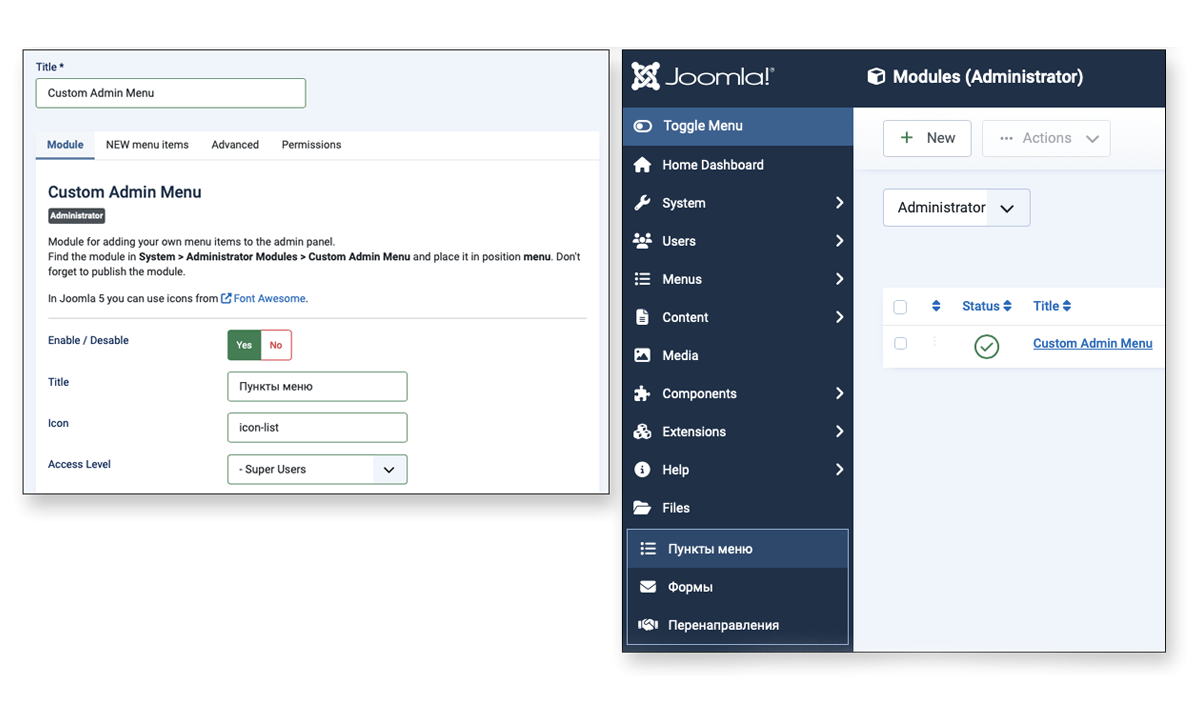The width and height of the screenshot is (1200, 723).
Task: Click the System wrench icon
Action: 643,203
